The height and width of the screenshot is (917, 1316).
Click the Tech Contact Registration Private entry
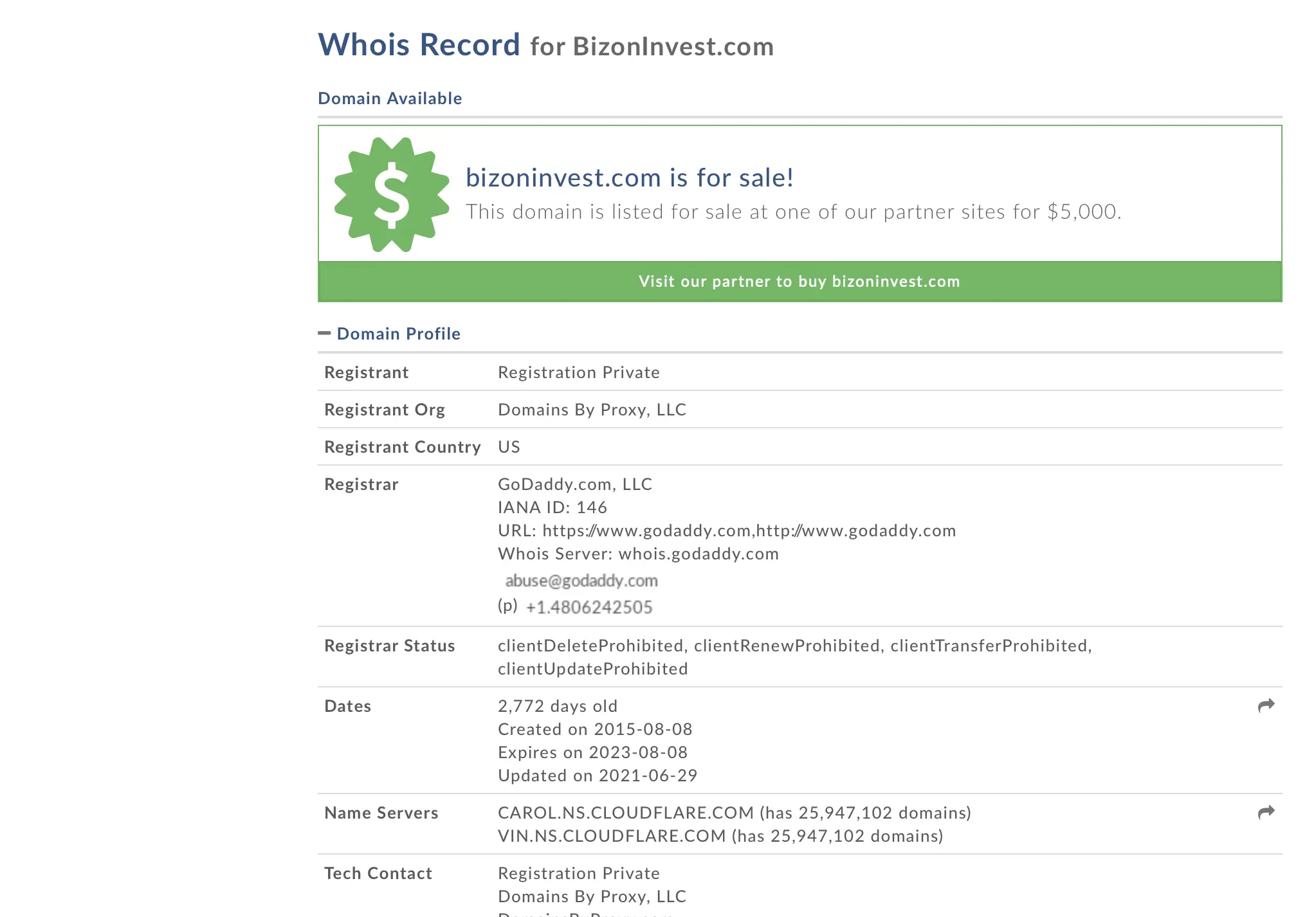click(x=579, y=873)
